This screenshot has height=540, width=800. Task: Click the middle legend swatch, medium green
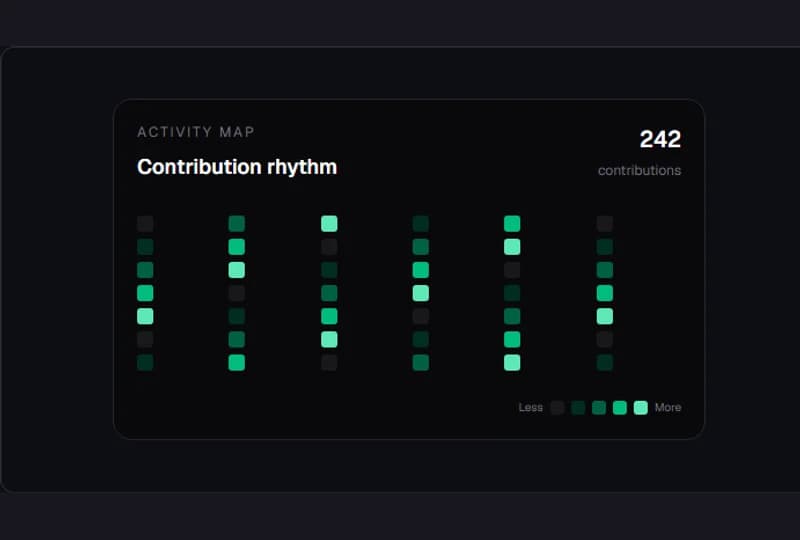click(599, 407)
